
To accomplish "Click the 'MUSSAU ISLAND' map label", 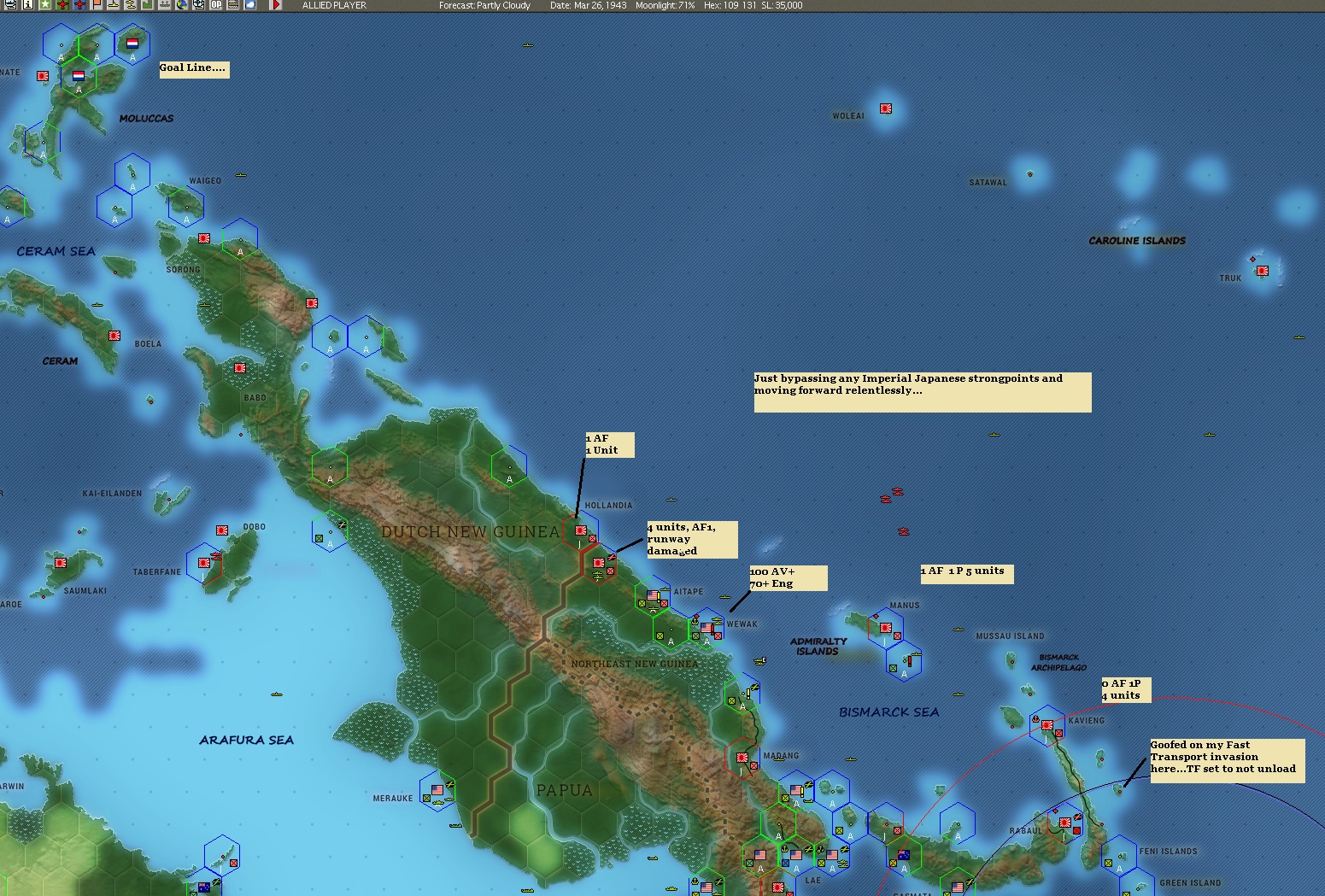I will pos(1010,636).
